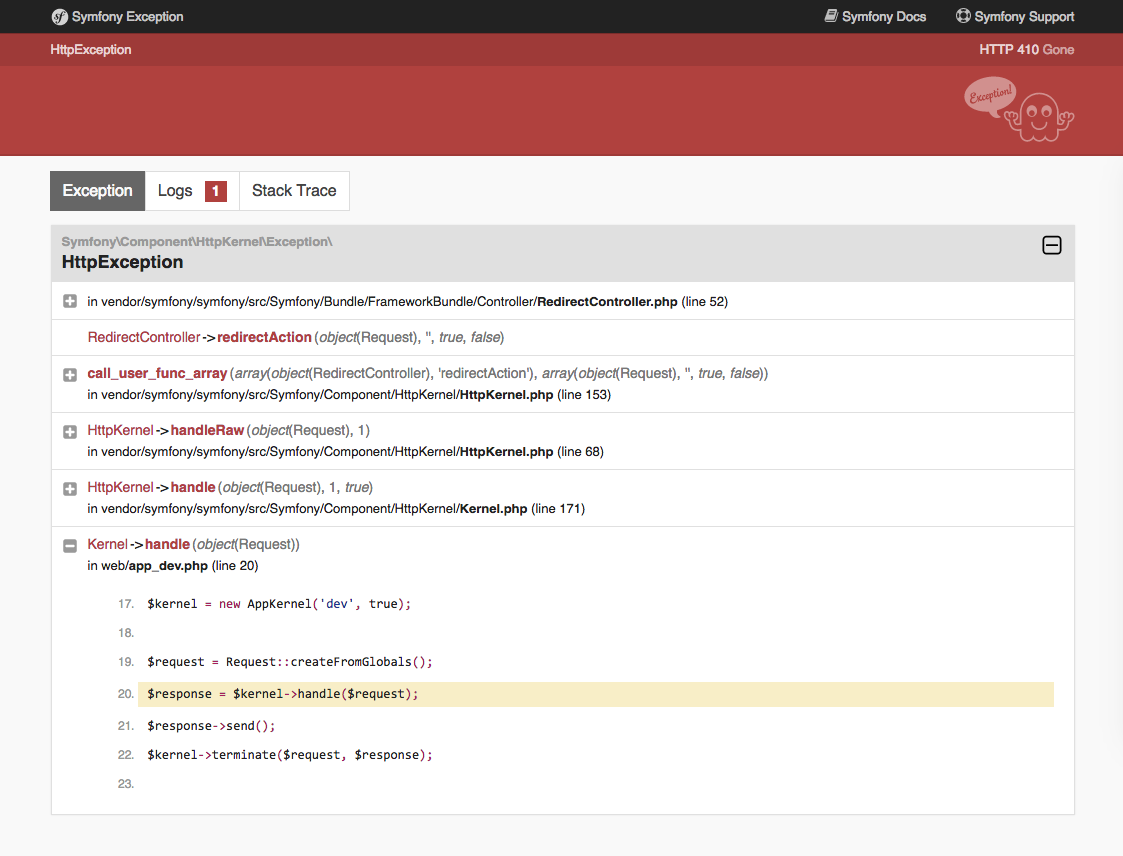Viewport: 1123px width, 856px height.
Task: Click HttpException label in red bar
Action: pos(91,49)
